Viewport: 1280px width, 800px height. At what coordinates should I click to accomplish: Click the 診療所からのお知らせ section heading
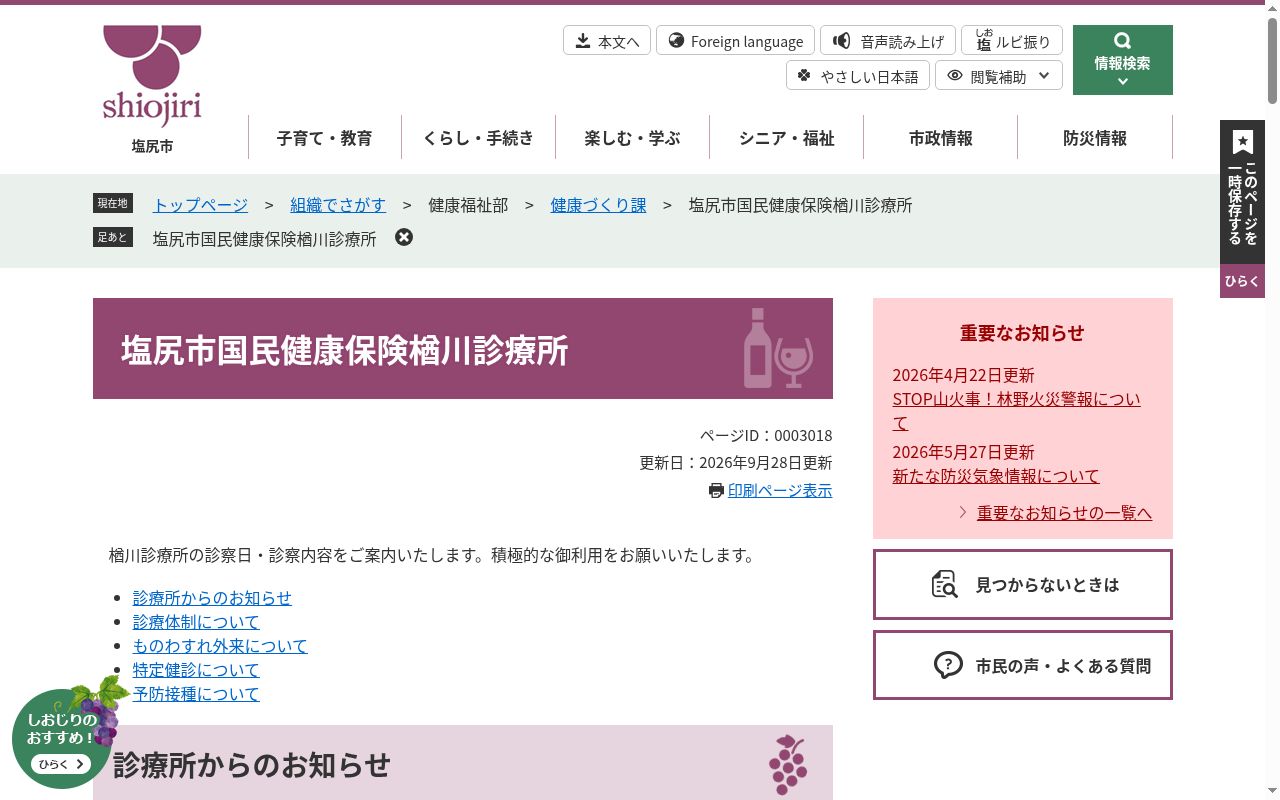tap(252, 765)
